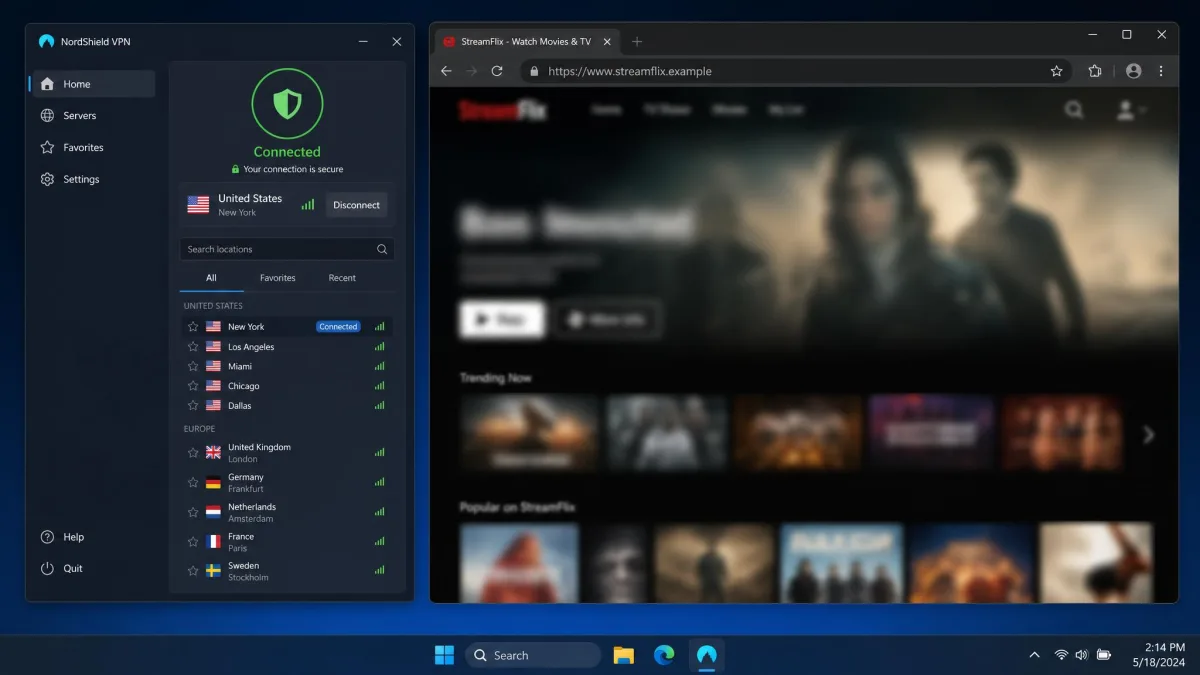Image resolution: width=1200 pixels, height=675 pixels.
Task: Open the first Trending Now thumbnail
Action: 529,432
